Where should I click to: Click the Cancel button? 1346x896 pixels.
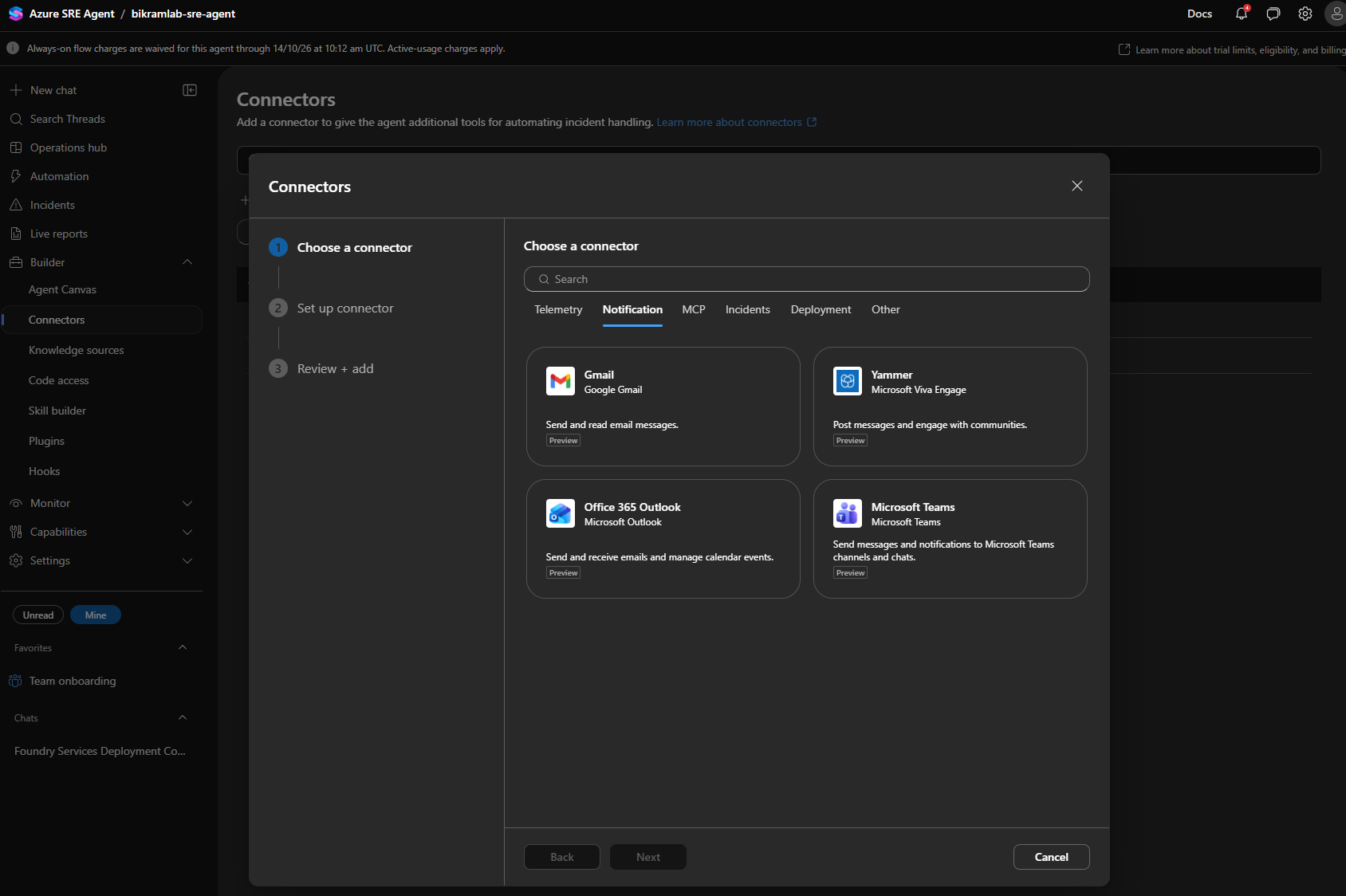click(x=1052, y=857)
